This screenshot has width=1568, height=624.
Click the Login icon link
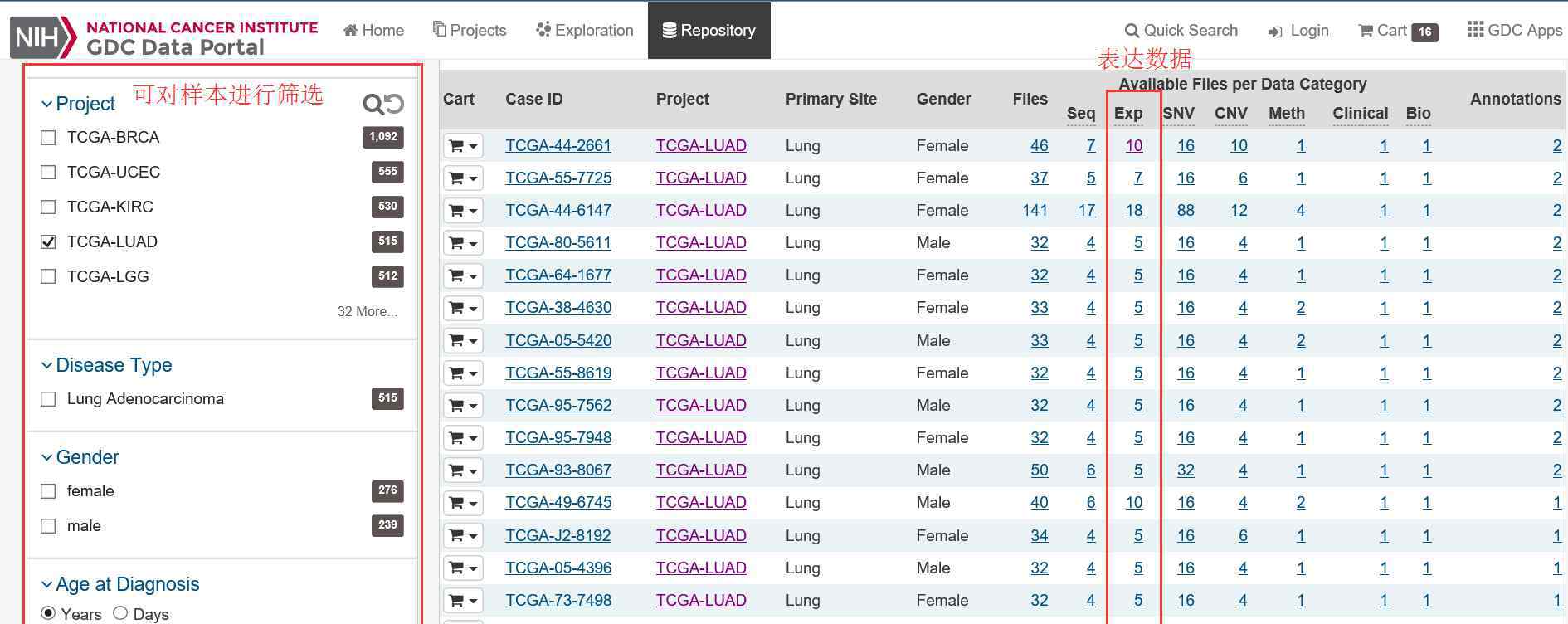1298,31
